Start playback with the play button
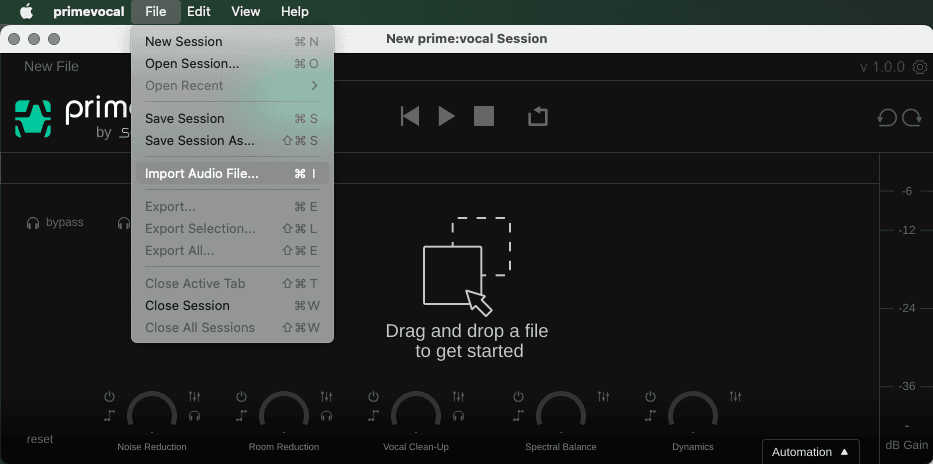 [x=447, y=116]
